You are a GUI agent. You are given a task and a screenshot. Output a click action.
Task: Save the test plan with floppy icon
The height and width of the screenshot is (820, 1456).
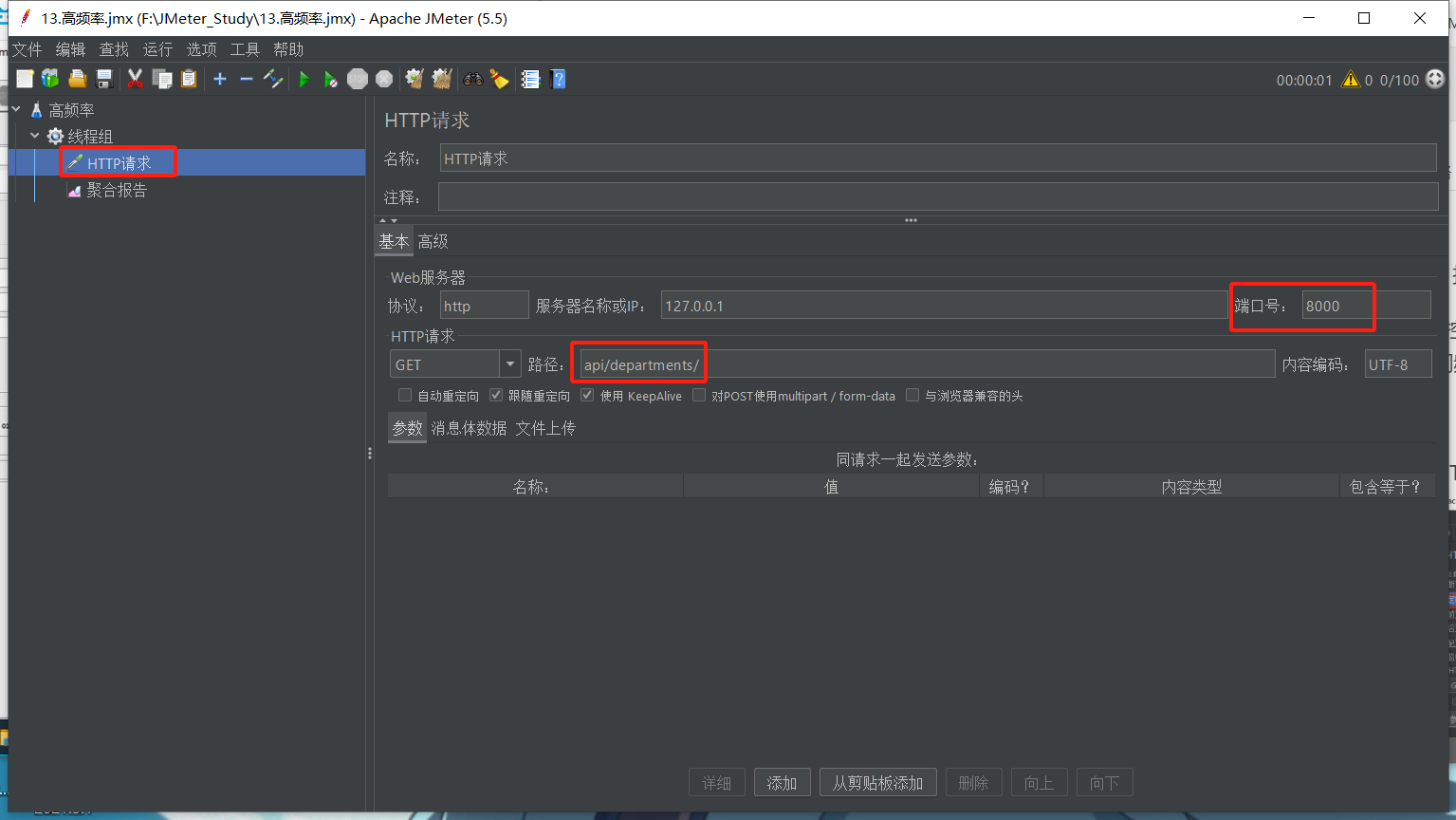pos(104,79)
